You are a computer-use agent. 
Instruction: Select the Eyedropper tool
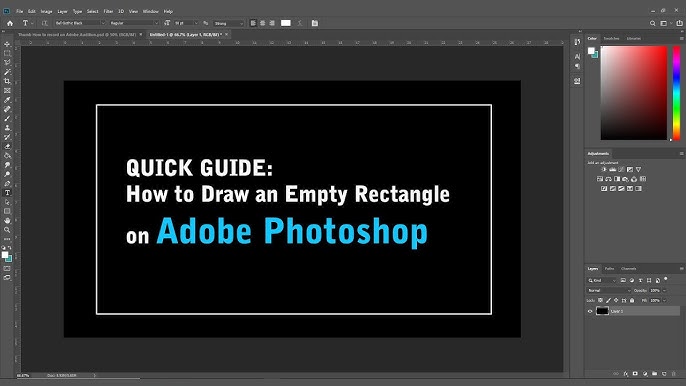coord(7,100)
